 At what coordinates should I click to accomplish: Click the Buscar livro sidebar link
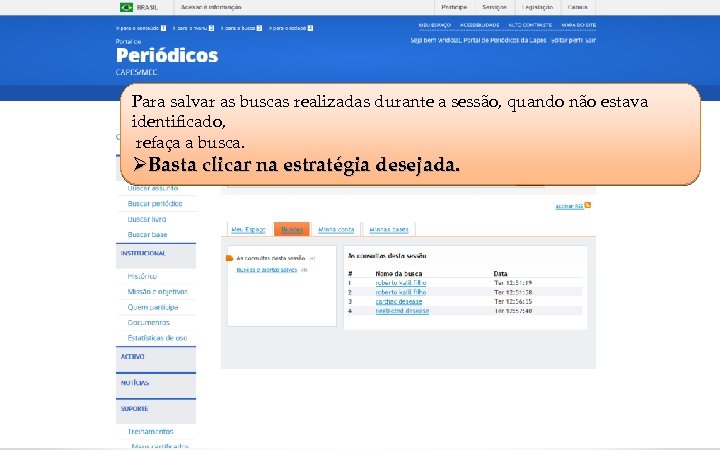147,219
